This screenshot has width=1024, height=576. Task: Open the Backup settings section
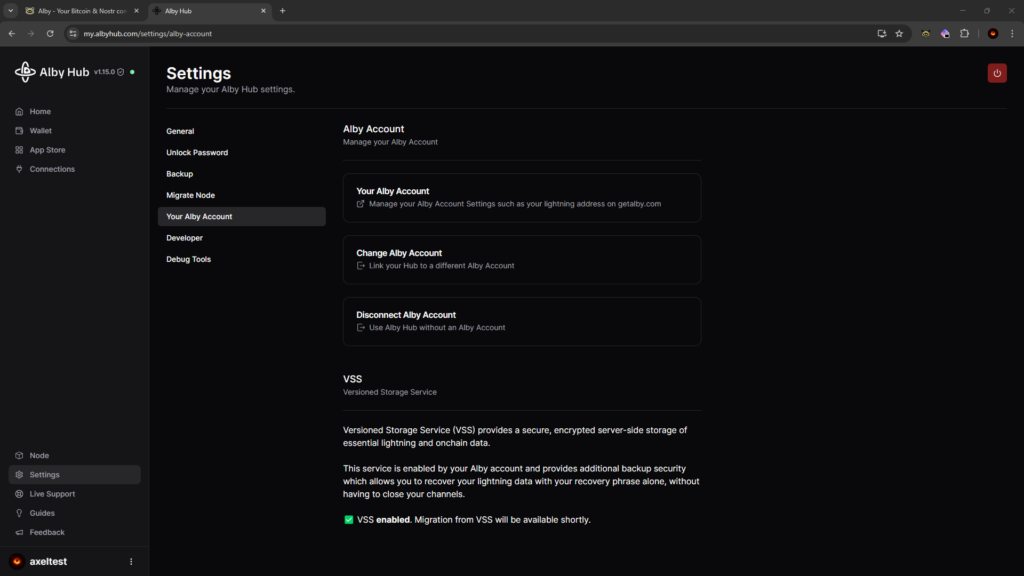point(180,174)
